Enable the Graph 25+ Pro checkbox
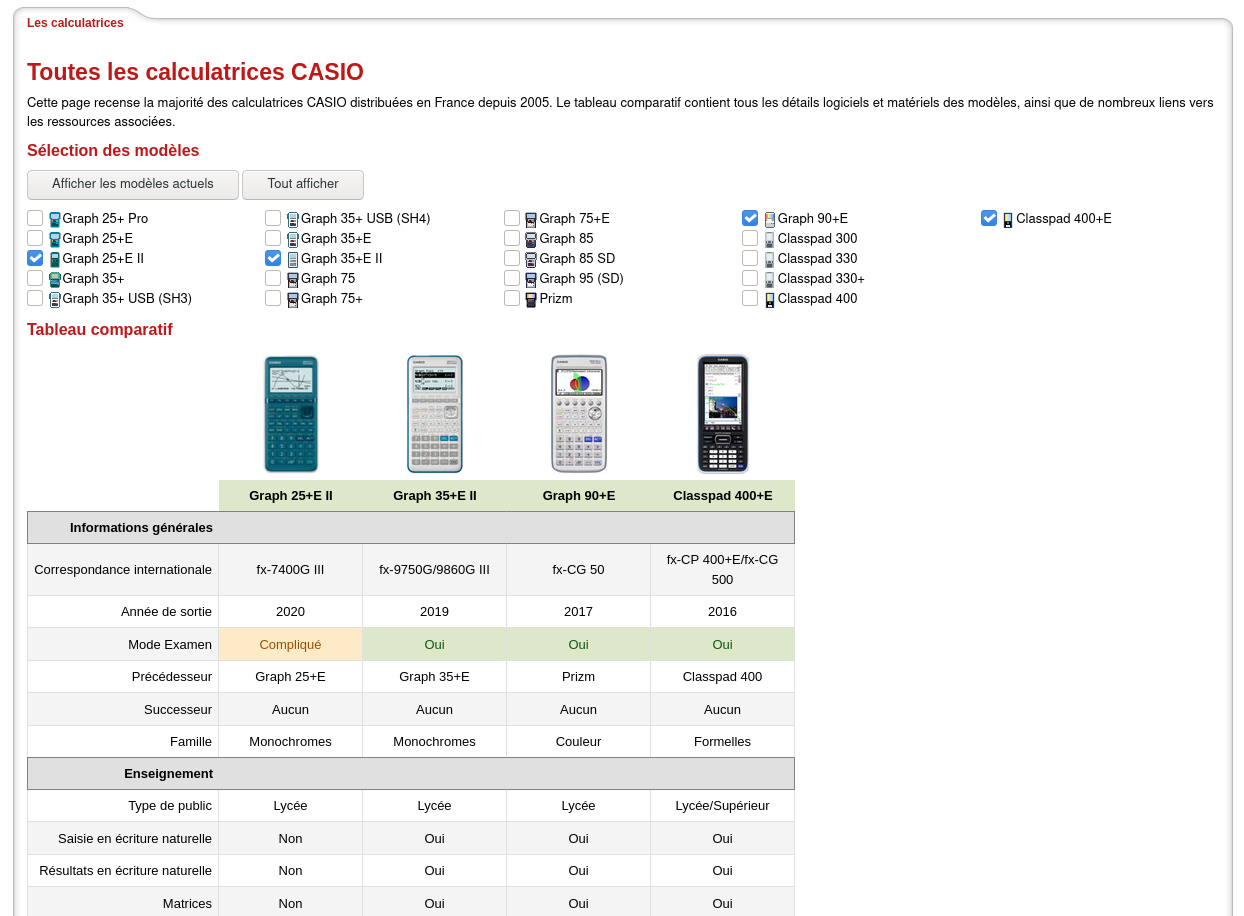1244x916 pixels. 35,218
